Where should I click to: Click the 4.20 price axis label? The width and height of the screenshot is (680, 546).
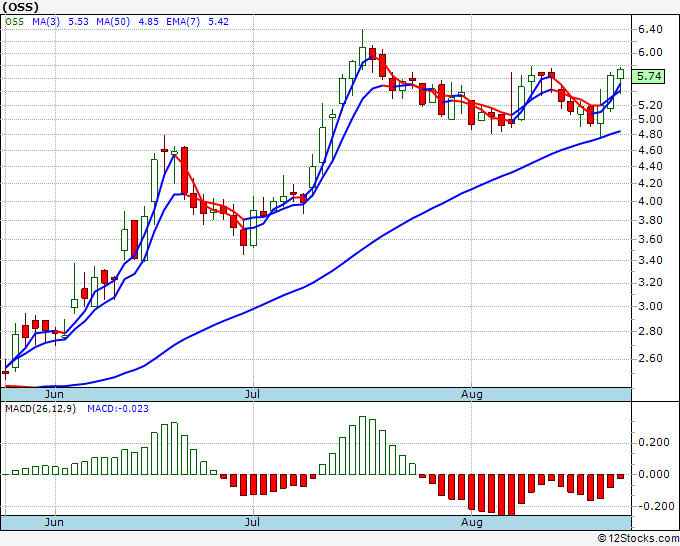[650, 183]
